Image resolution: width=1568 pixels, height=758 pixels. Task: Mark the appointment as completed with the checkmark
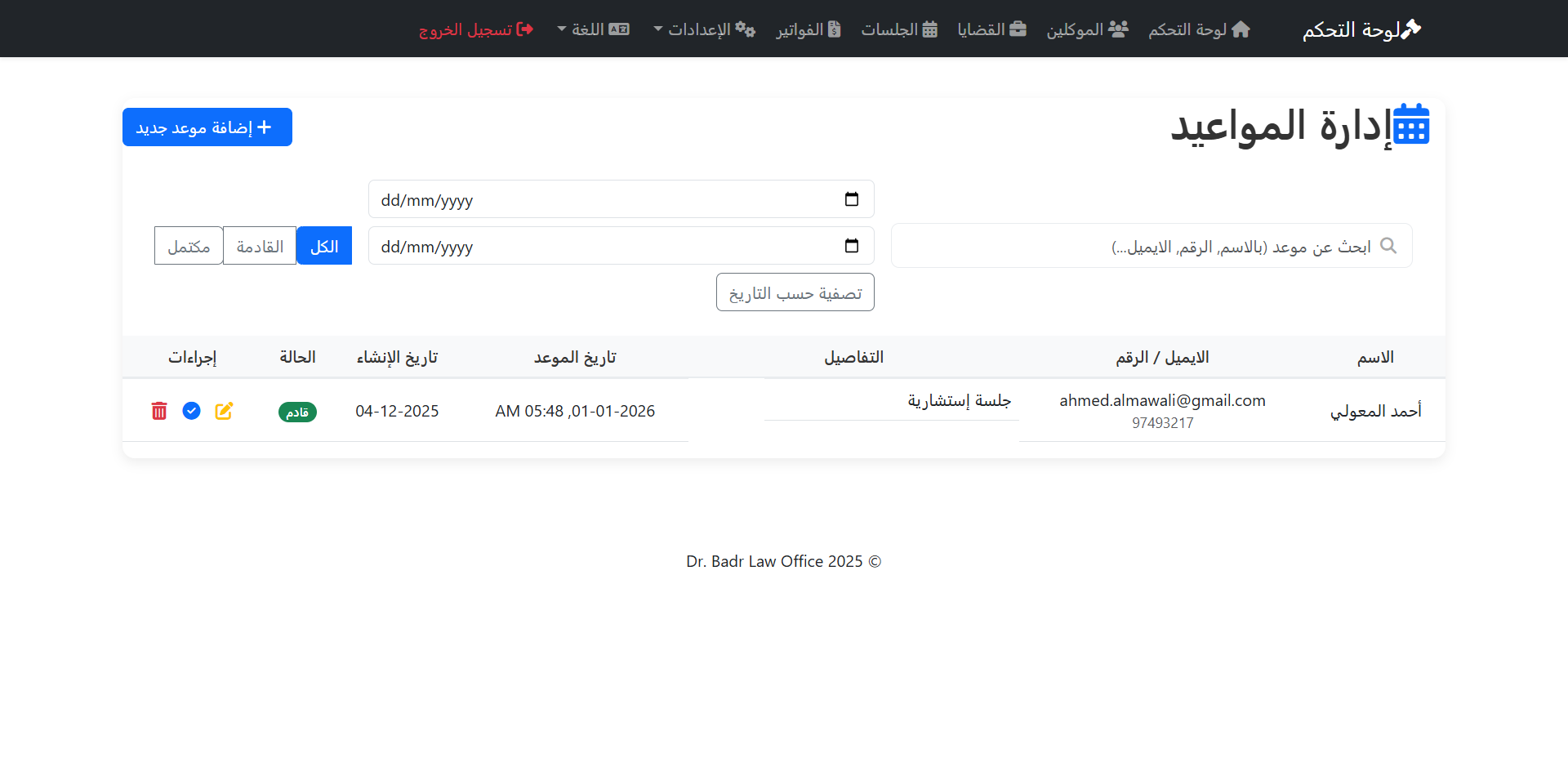tap(191, 411)
